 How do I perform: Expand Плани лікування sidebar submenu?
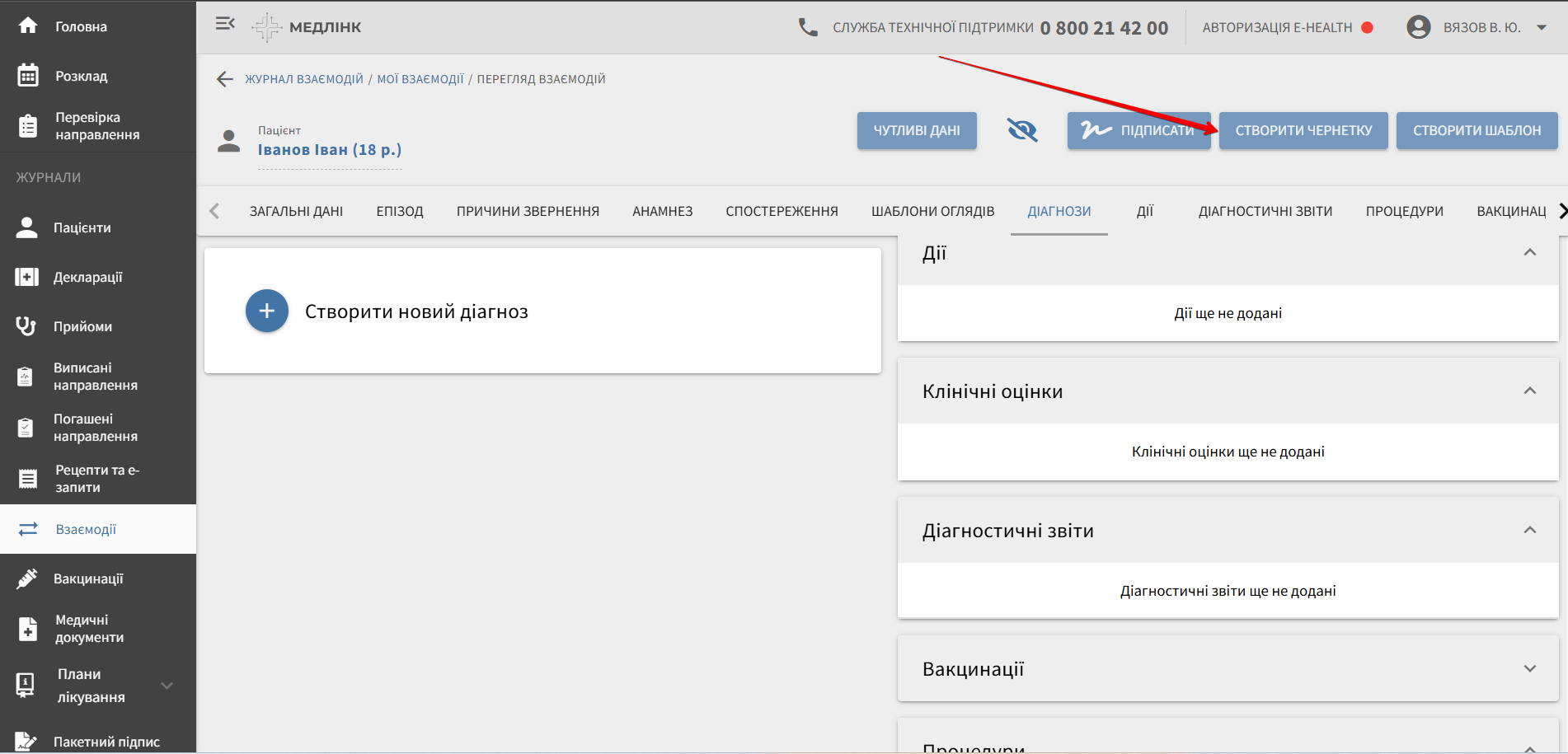tap(167, 686)
